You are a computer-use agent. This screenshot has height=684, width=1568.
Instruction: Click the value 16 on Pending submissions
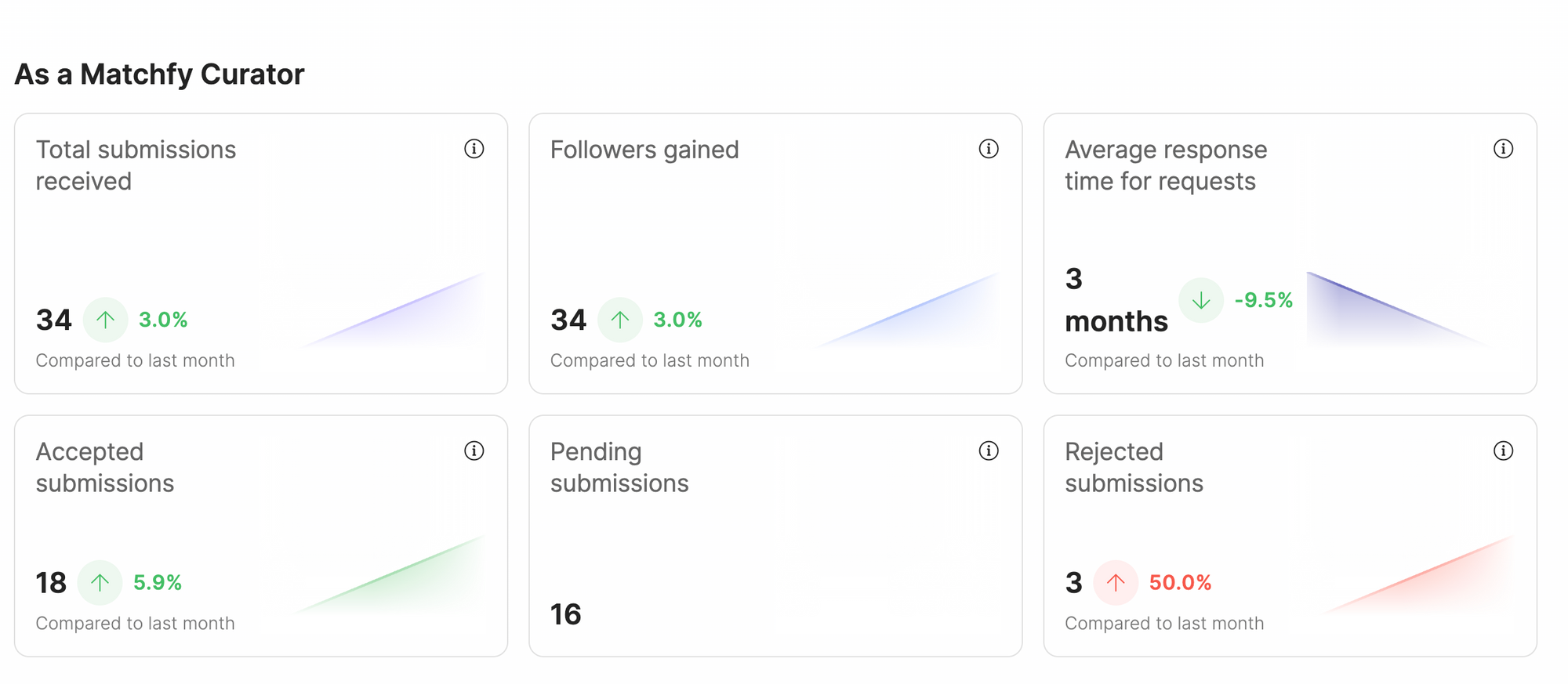[x=565, y=614]
